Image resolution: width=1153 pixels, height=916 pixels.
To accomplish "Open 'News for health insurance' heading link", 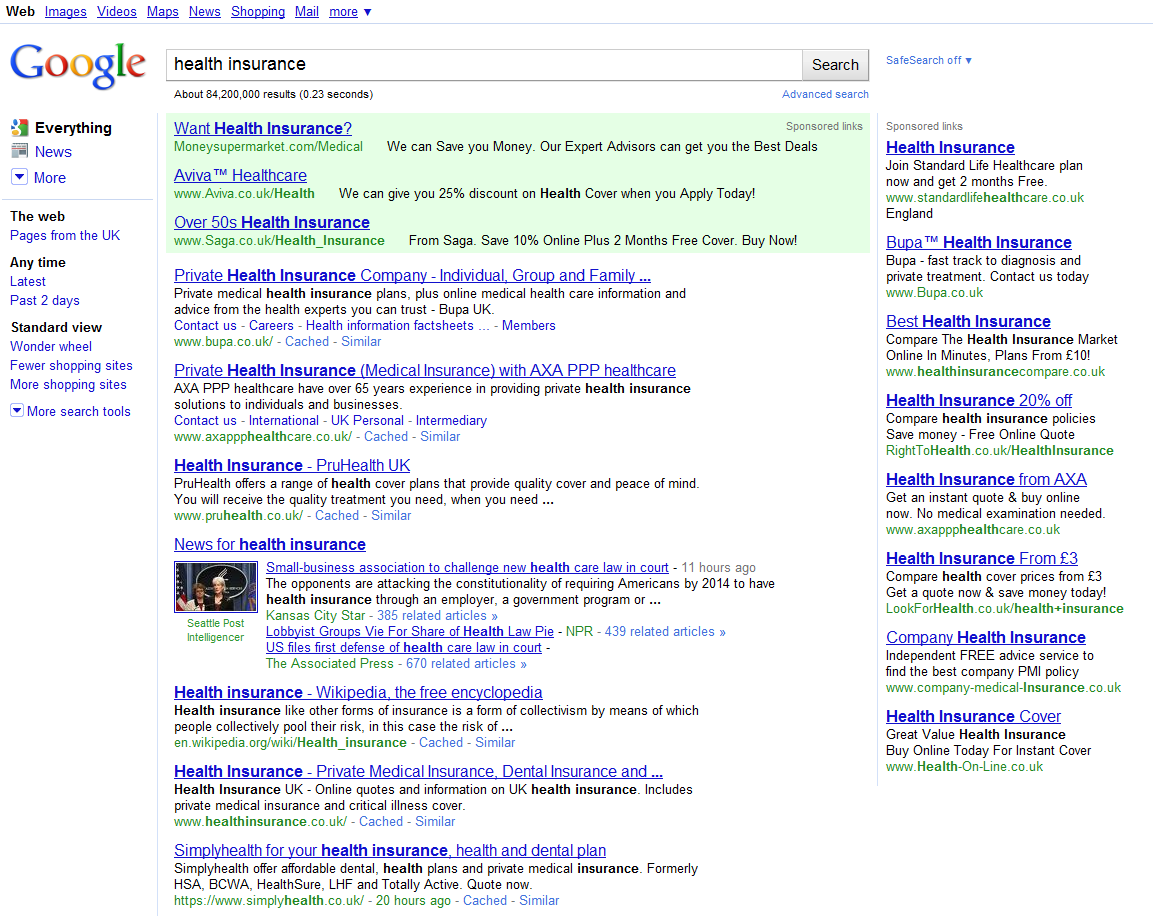I will tap(270, 545).
